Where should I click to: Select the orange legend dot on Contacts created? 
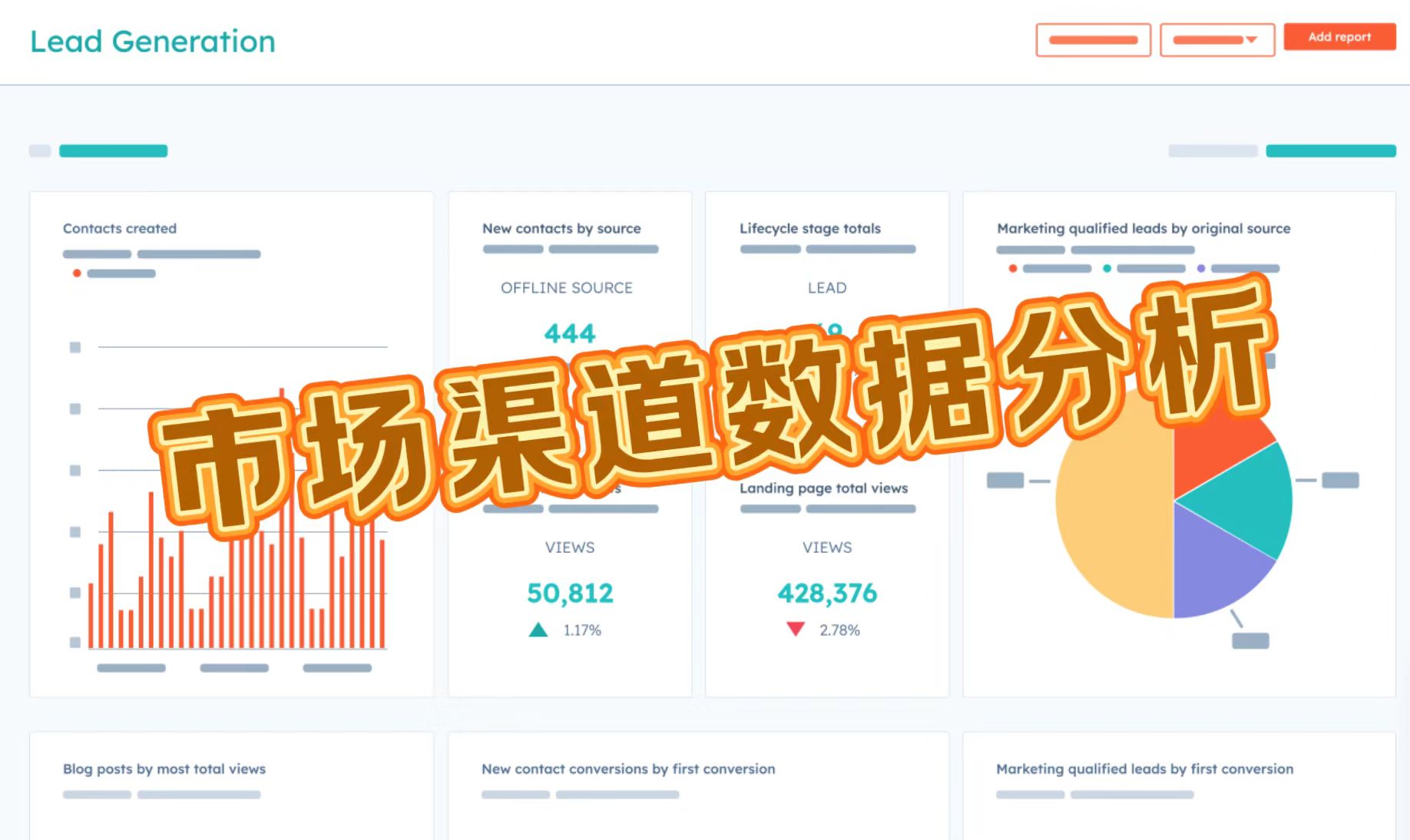point(77,273)
